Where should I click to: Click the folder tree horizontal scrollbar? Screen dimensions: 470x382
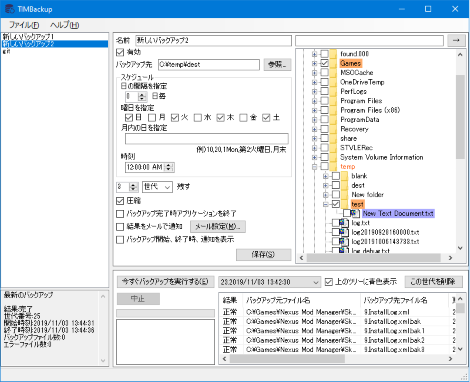pos(376,258)
